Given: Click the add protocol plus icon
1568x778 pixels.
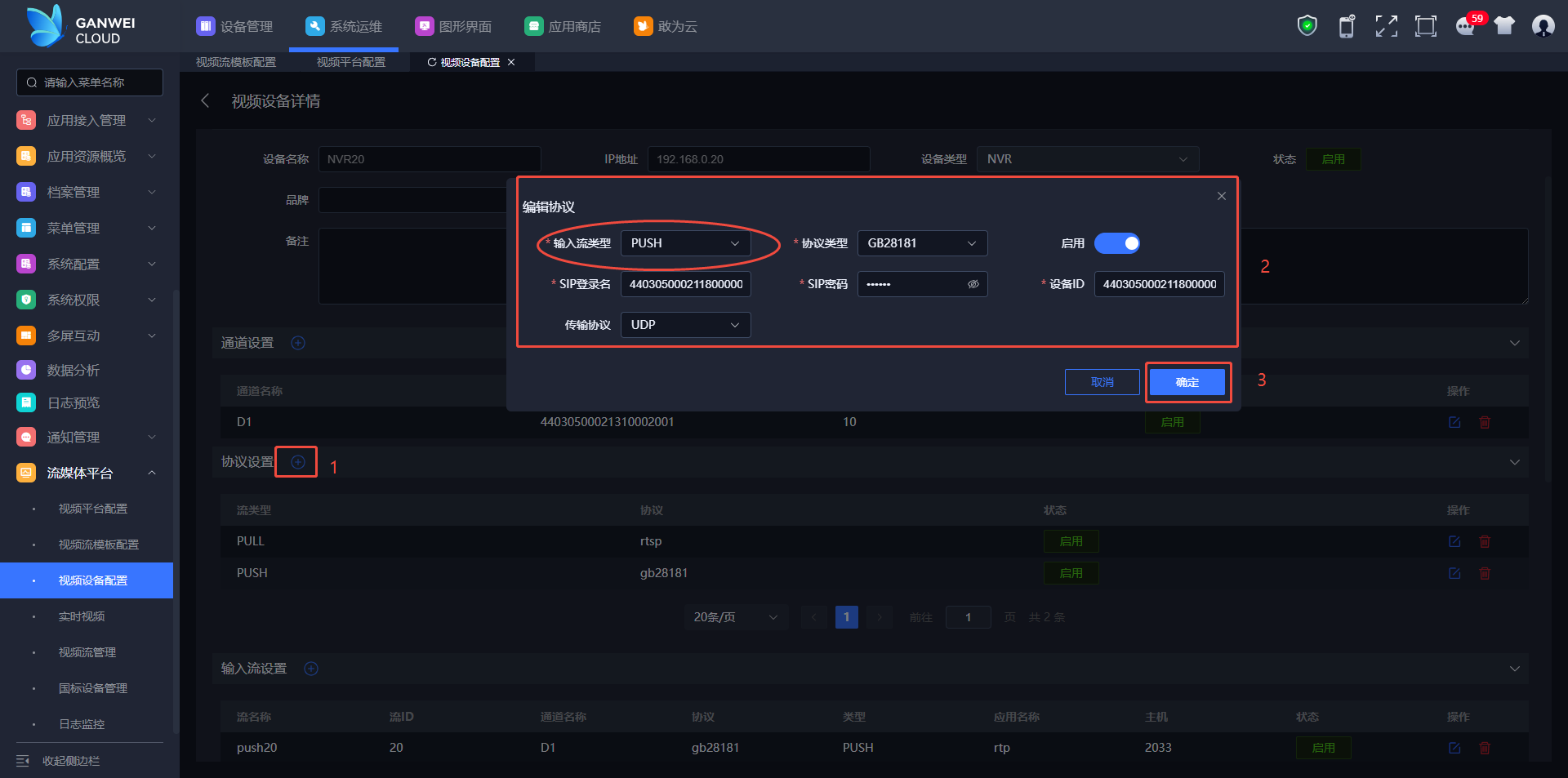Looking at the screenshot, I should point(298,462).
